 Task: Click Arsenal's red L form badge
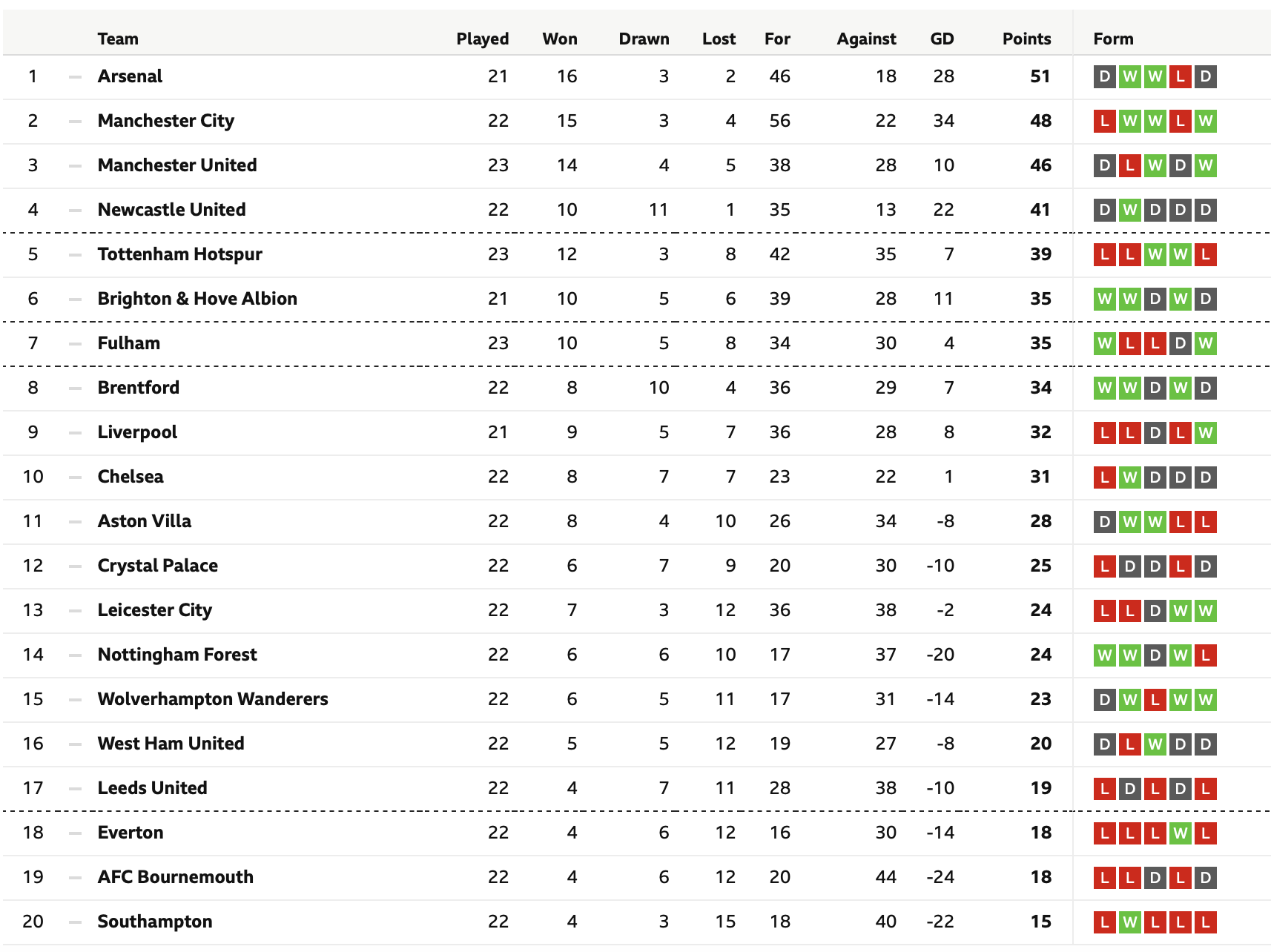[x=1180, y=76]
